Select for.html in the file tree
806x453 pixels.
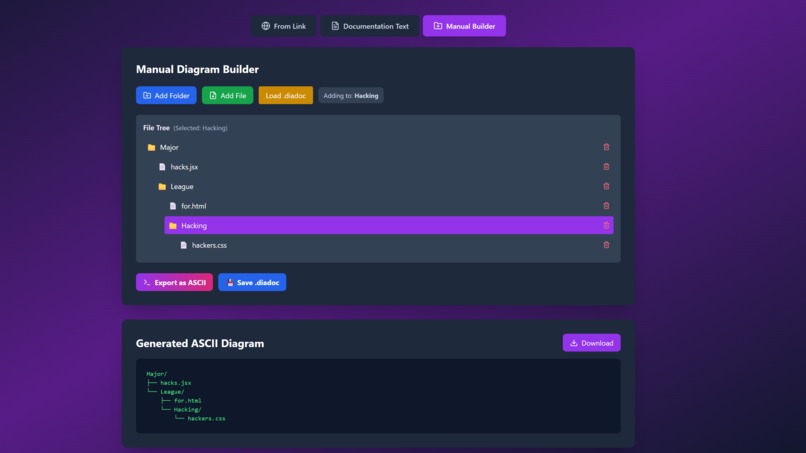(x=389, y=206)
